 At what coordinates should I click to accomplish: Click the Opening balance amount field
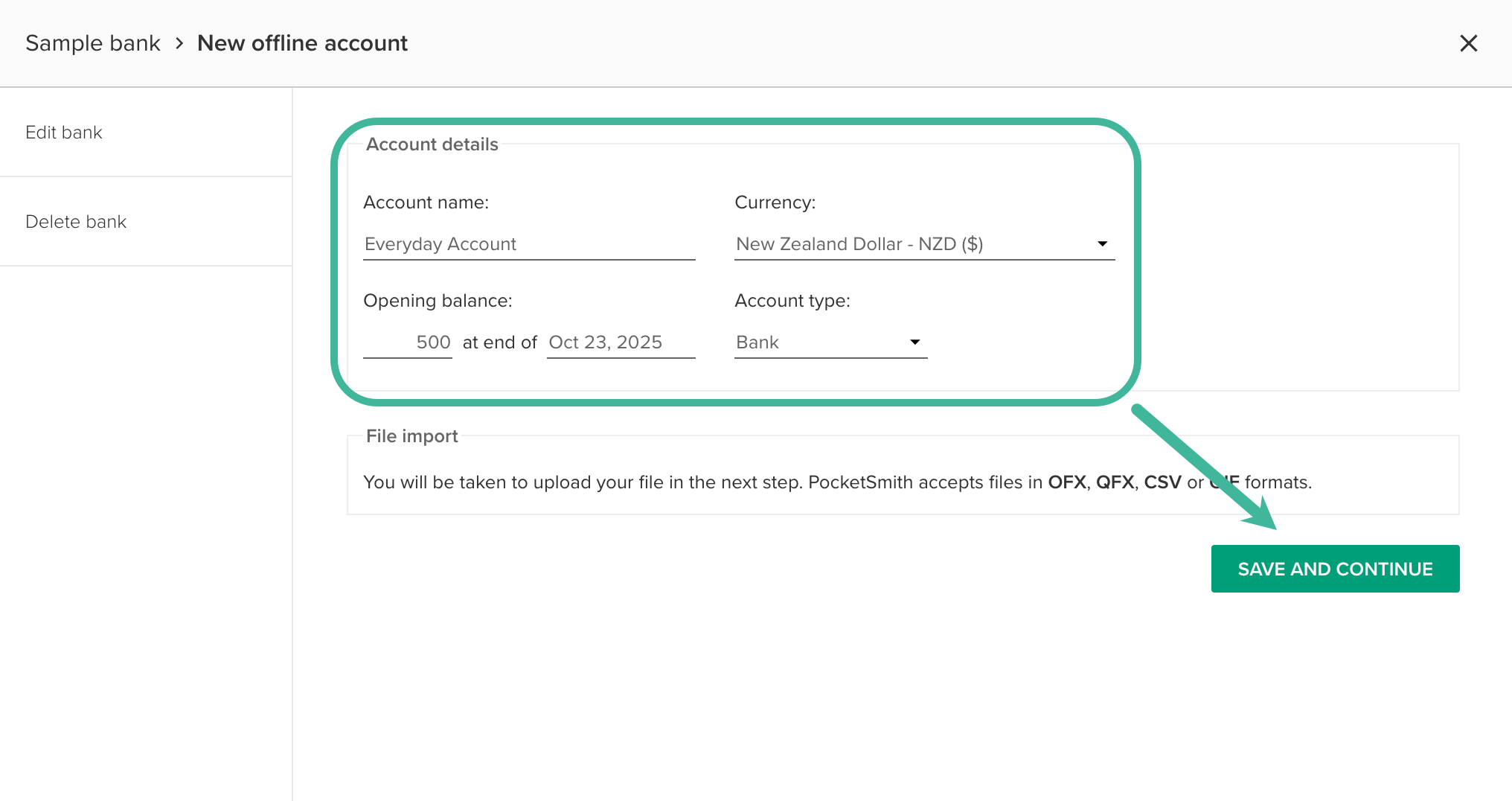coord(407,342)
